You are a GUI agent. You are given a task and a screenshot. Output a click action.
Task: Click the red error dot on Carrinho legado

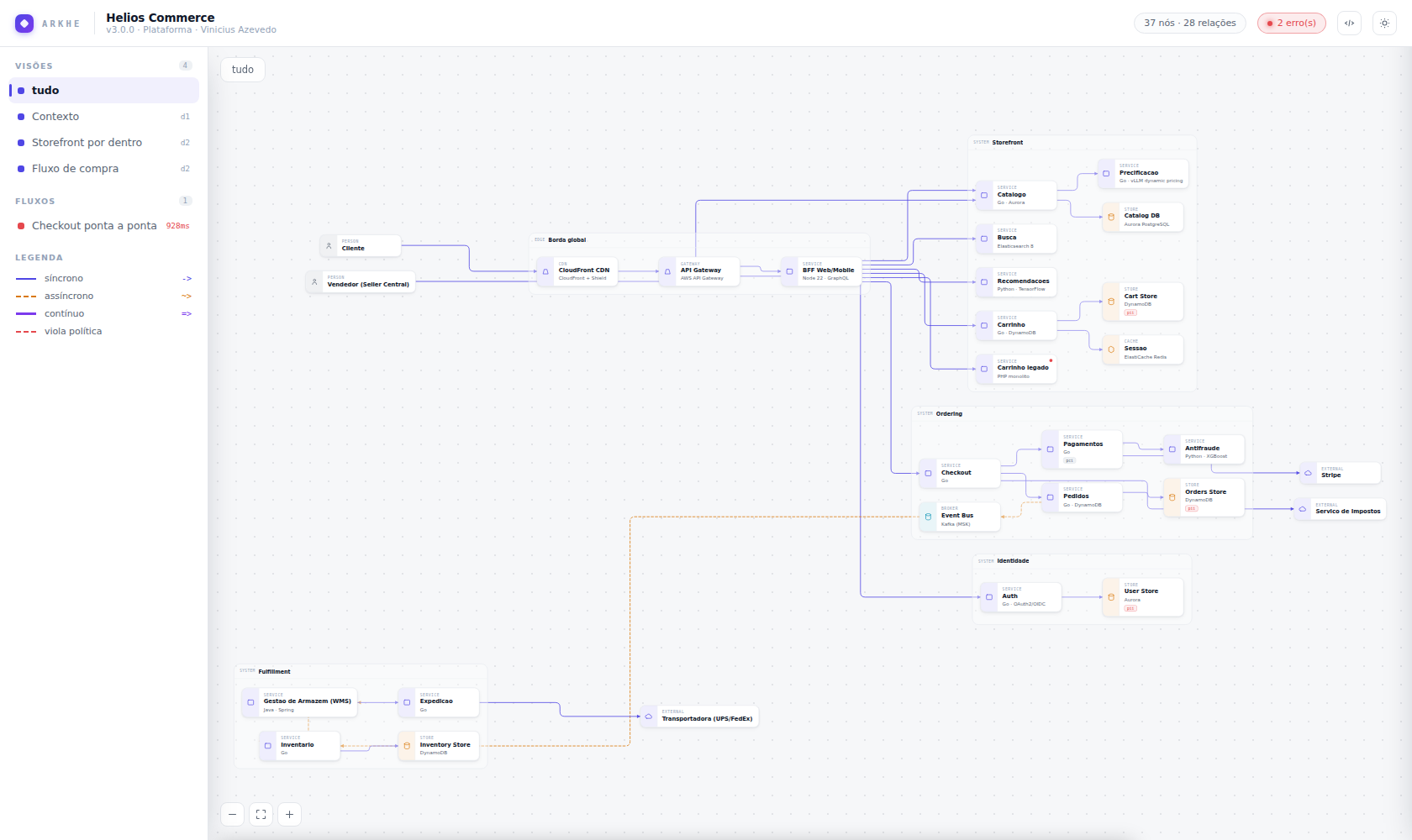pyautogui.click(x=1051, y=360)
